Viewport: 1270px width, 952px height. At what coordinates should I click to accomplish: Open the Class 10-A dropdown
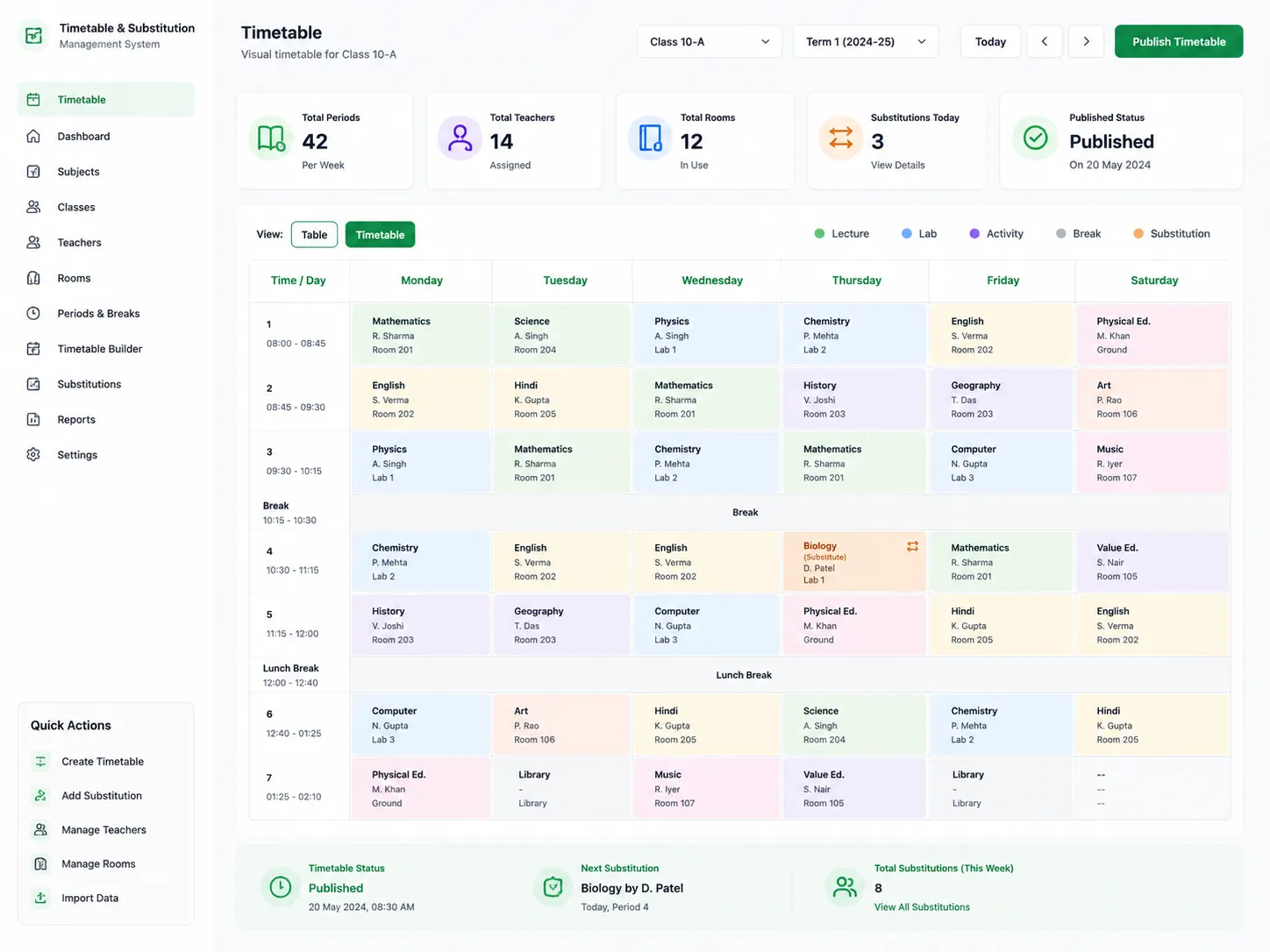point(709,42)
